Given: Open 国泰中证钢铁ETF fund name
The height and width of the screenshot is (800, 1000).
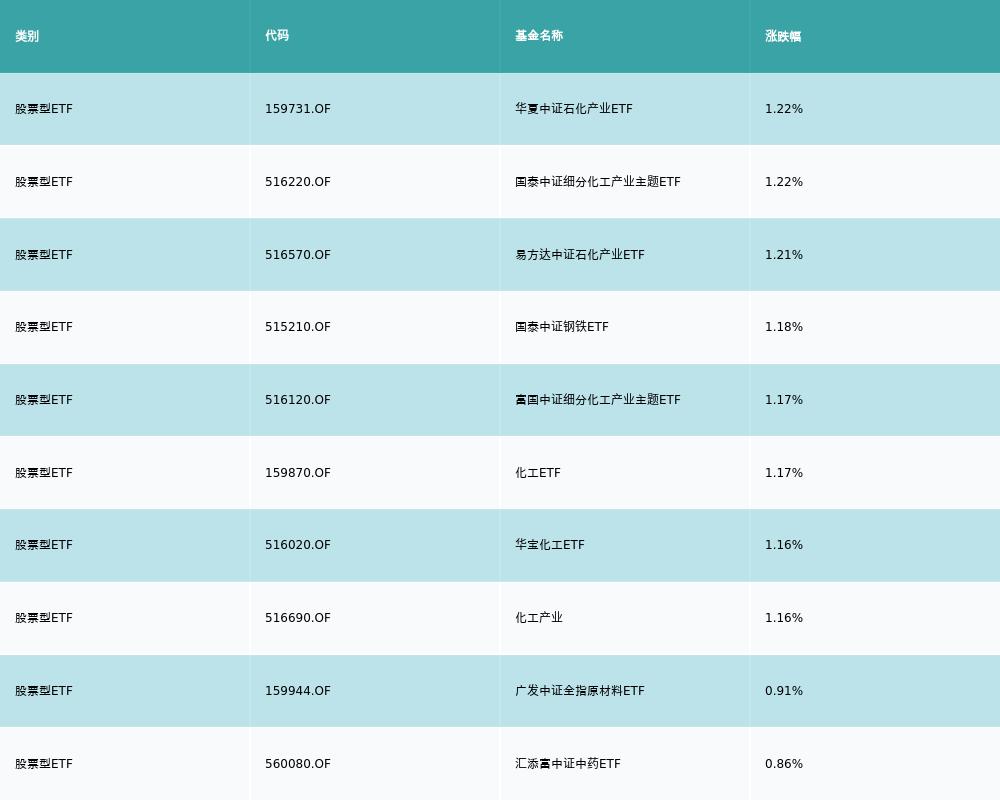Looking at the screenshot, I should click(562, 327).
